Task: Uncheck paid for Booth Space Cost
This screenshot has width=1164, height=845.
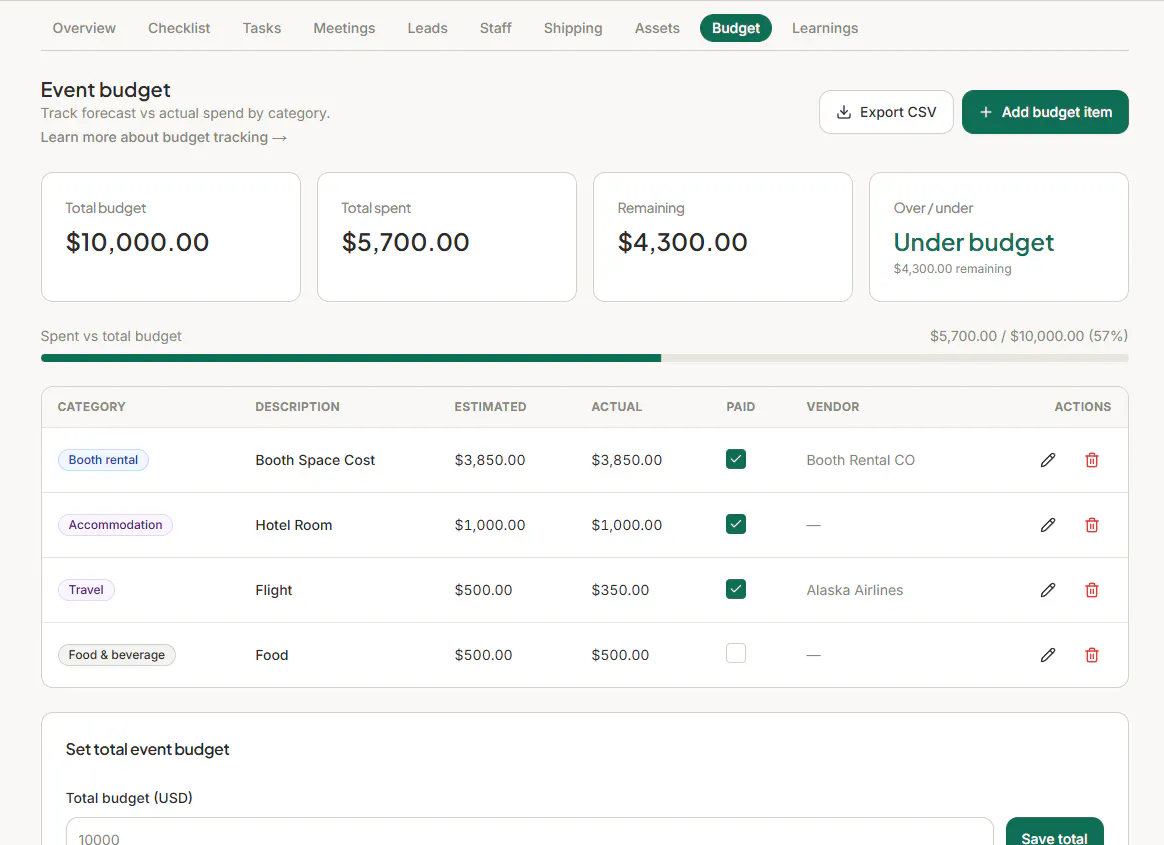Action: click(x=736, y=459)
